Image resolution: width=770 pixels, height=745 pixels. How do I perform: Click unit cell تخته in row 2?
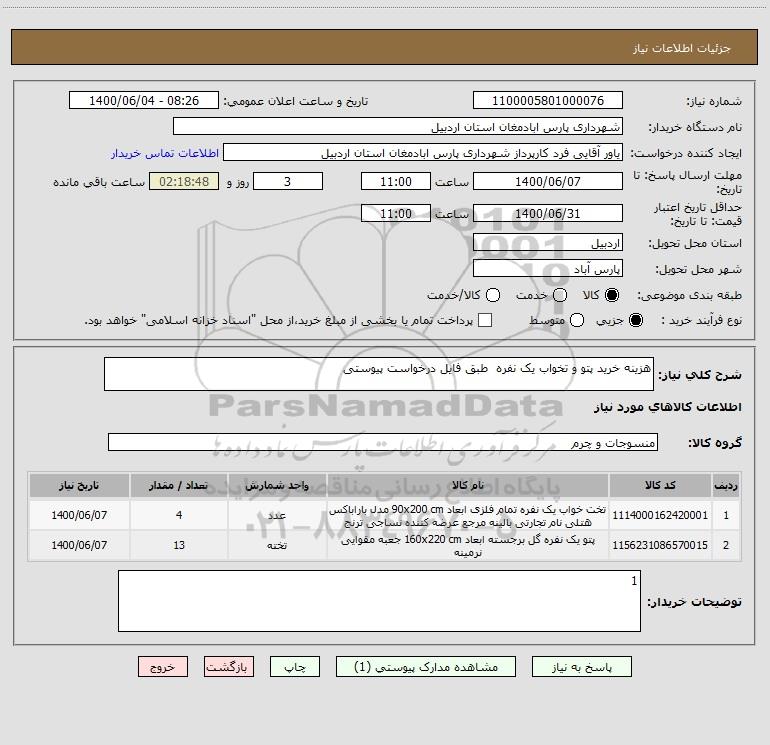coord(277,545)
